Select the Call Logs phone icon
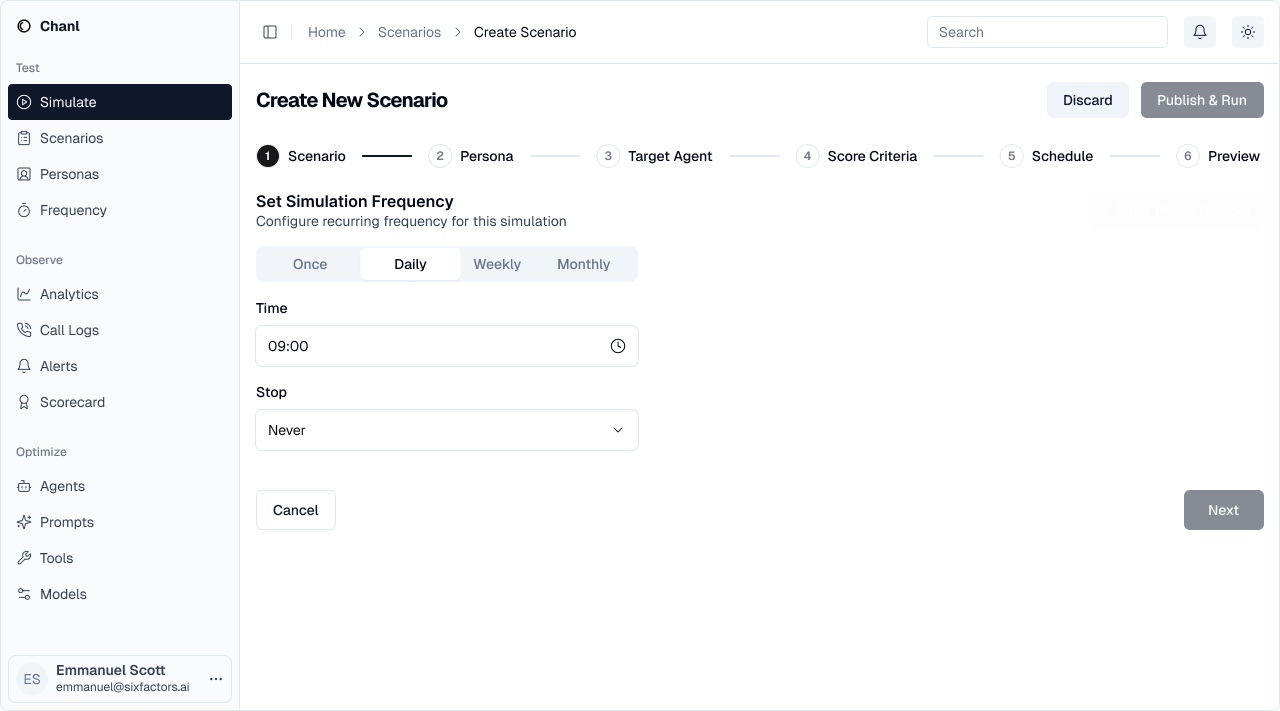Screen dimensions: 1280x711 pyautogui.click(x=23, y=330)
